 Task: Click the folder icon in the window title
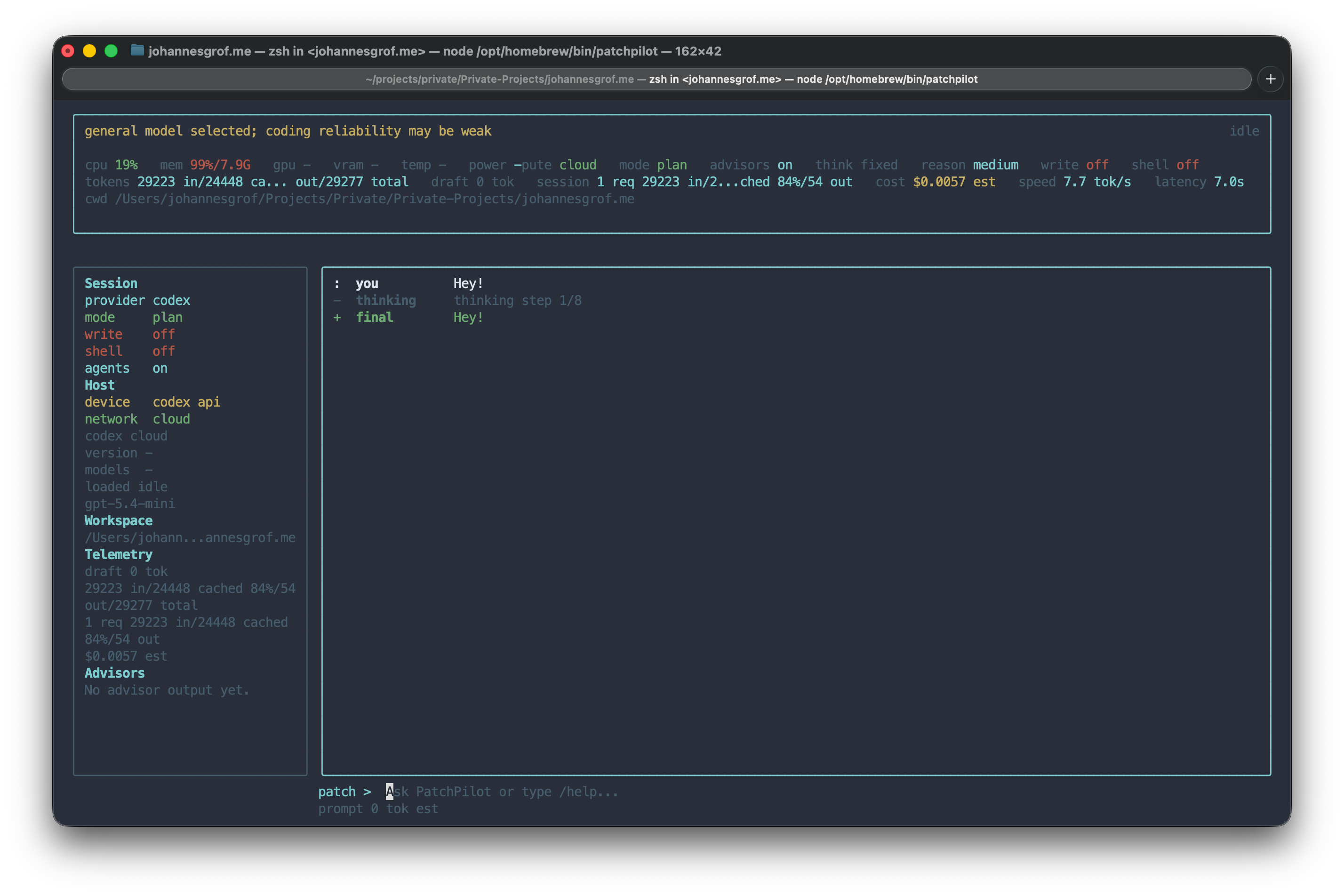pos(137,50)
